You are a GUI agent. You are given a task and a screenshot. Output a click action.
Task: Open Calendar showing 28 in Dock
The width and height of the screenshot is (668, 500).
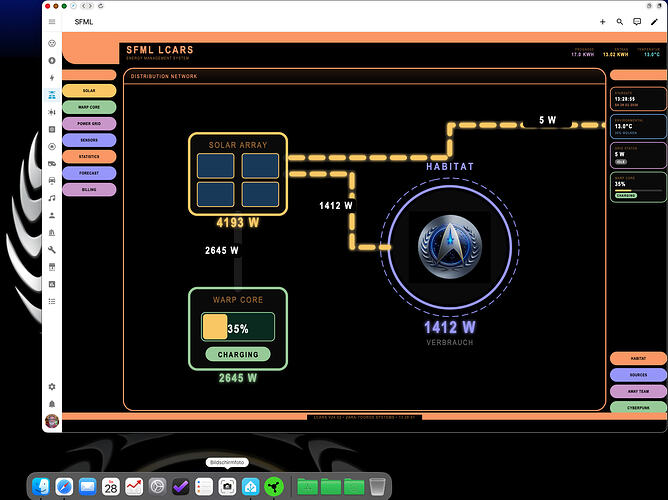111,486
